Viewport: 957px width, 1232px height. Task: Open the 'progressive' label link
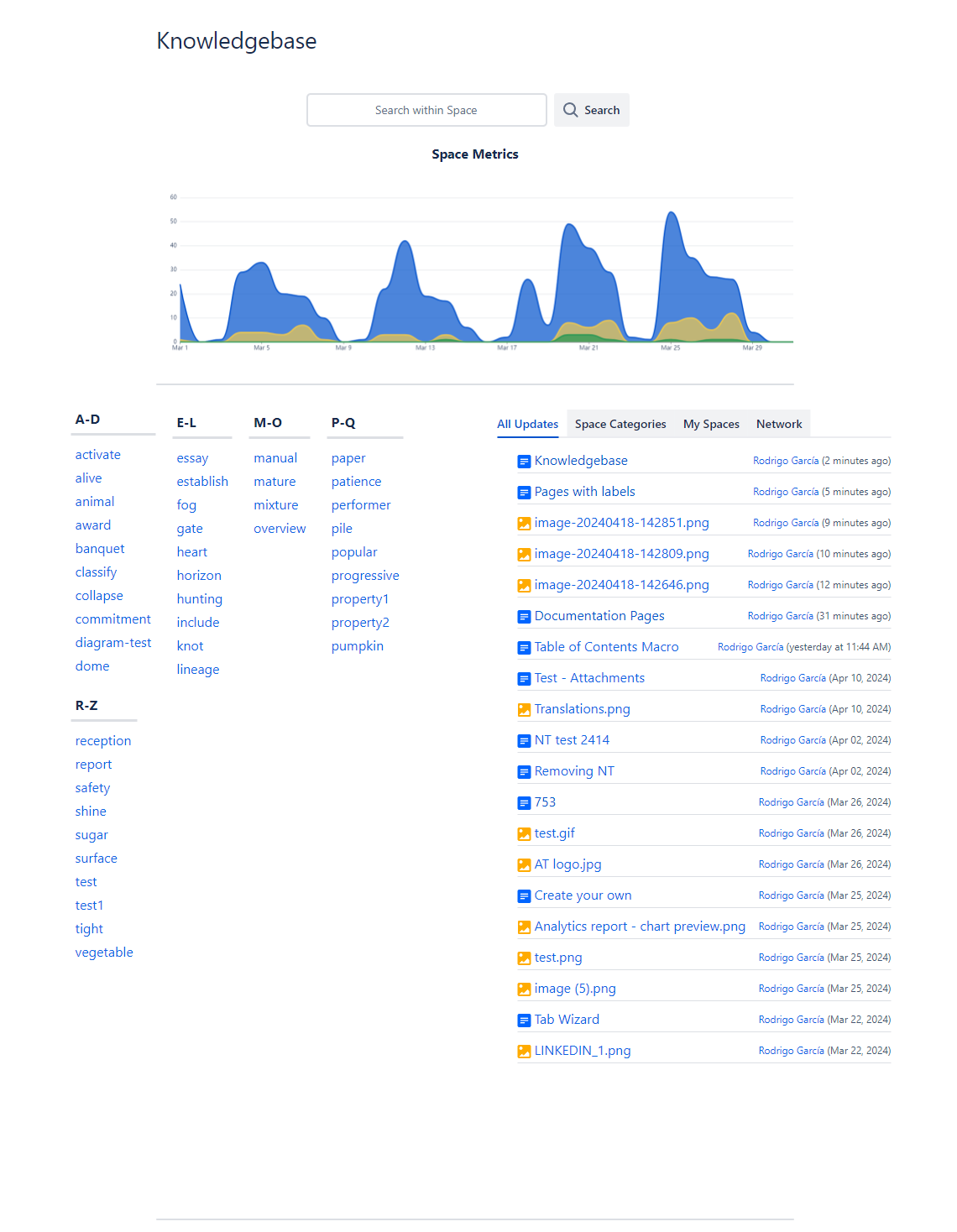(x=365, y=576)
